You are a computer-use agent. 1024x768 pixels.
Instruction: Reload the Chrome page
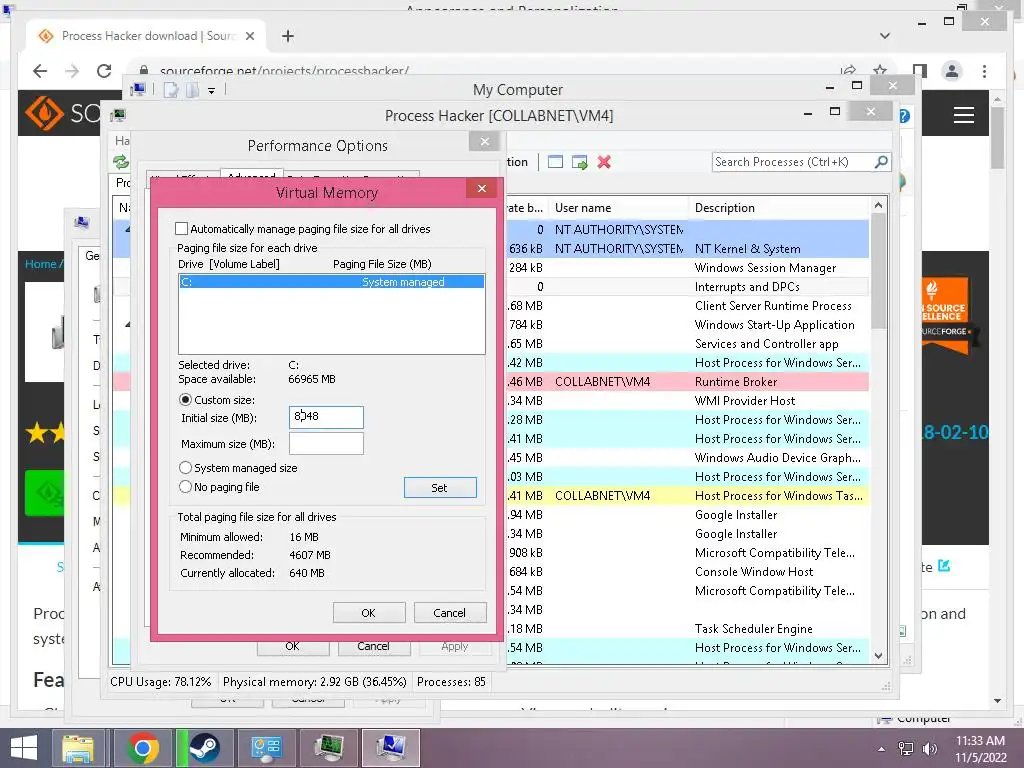click(x=104, y=71)
